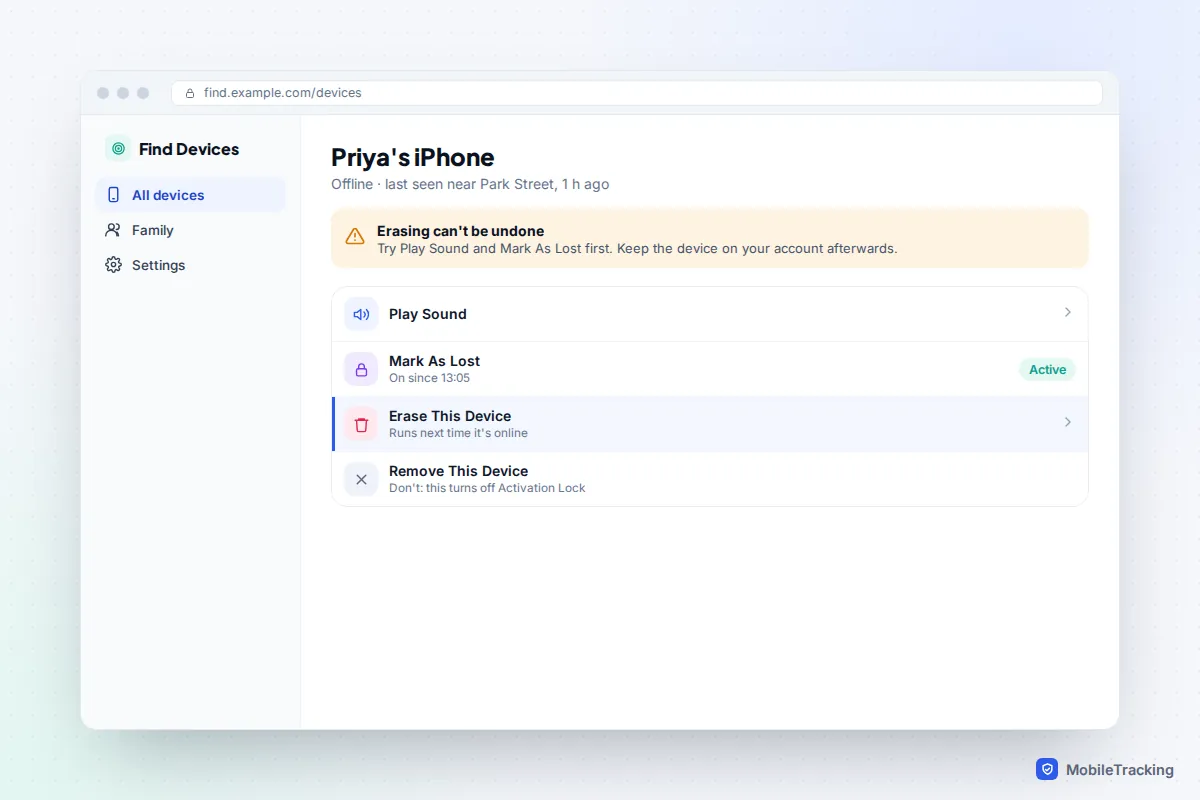Click the 'On since 13:05' subtitle
1200x800 pixels.
429,378
